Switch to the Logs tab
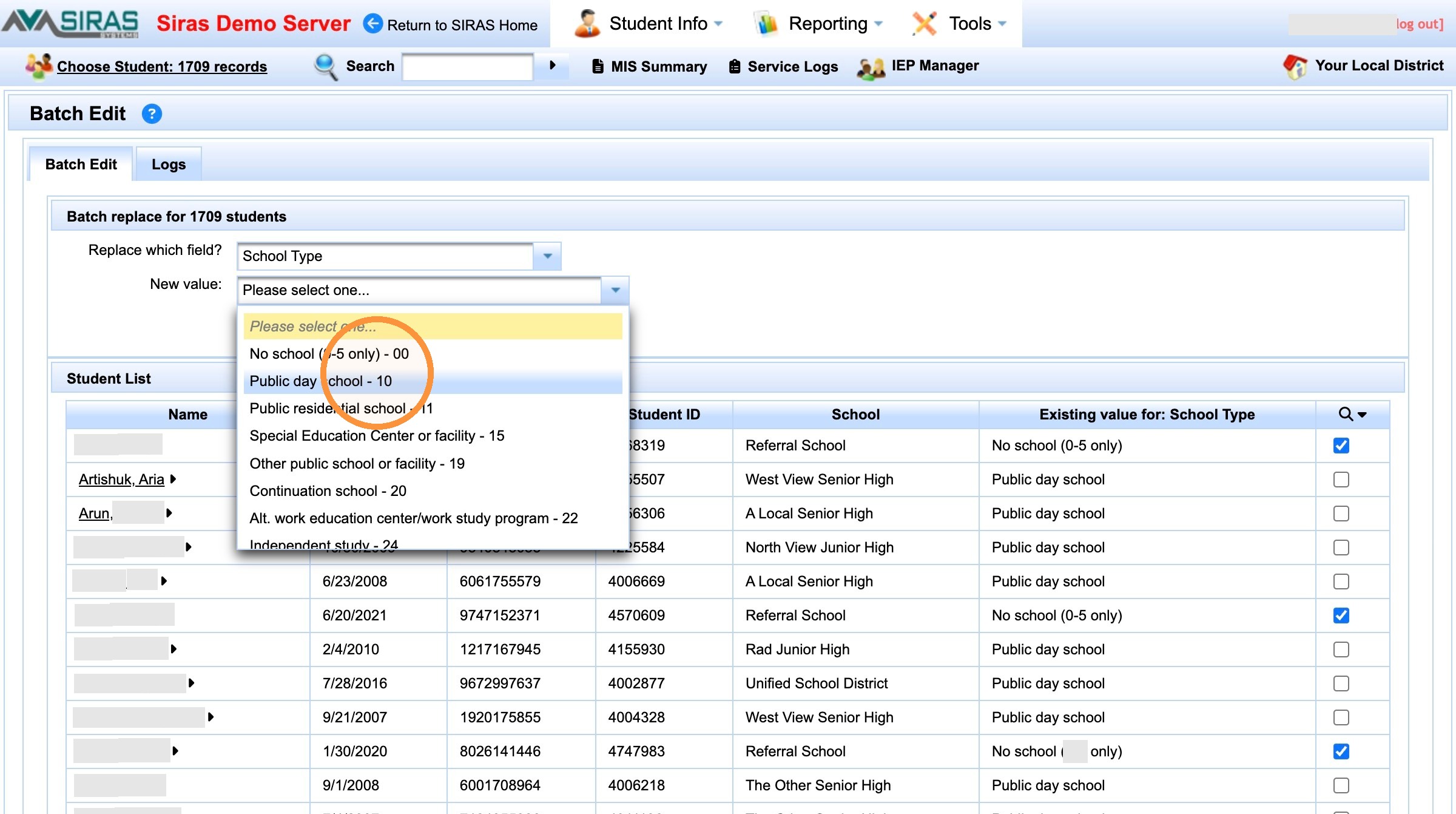Screen dimensions: 1456x814 click(169, 164)
